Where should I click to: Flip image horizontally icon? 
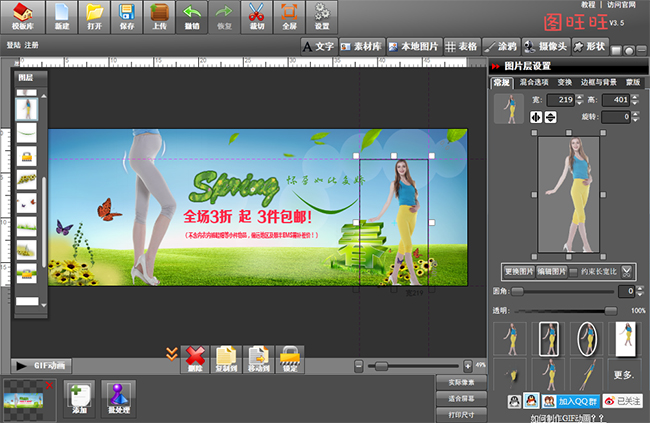coord(536,117)
